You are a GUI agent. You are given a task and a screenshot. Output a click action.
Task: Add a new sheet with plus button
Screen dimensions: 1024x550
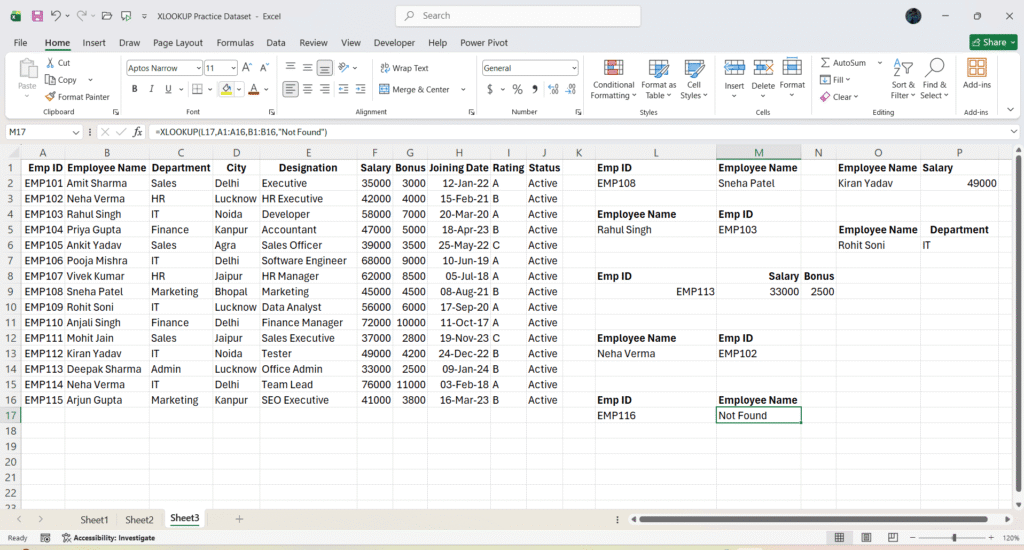(239, 519)
